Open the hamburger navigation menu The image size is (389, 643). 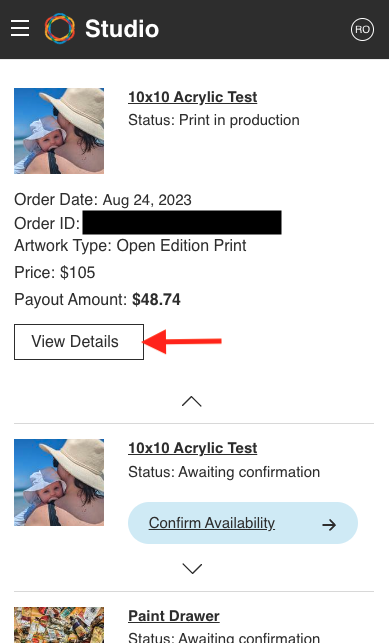coord(20,28)
